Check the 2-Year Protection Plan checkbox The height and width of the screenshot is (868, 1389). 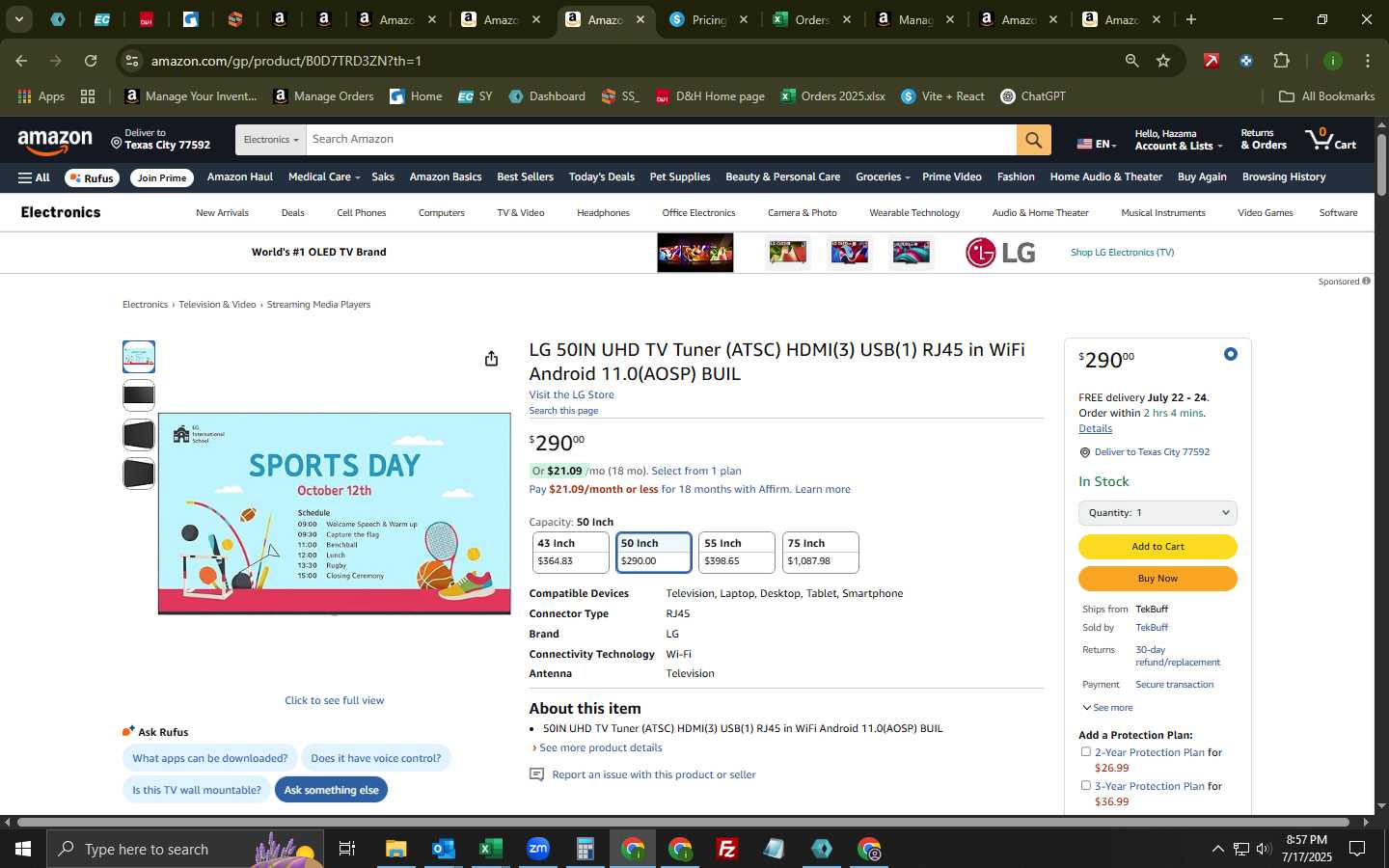coord(1086,751)
